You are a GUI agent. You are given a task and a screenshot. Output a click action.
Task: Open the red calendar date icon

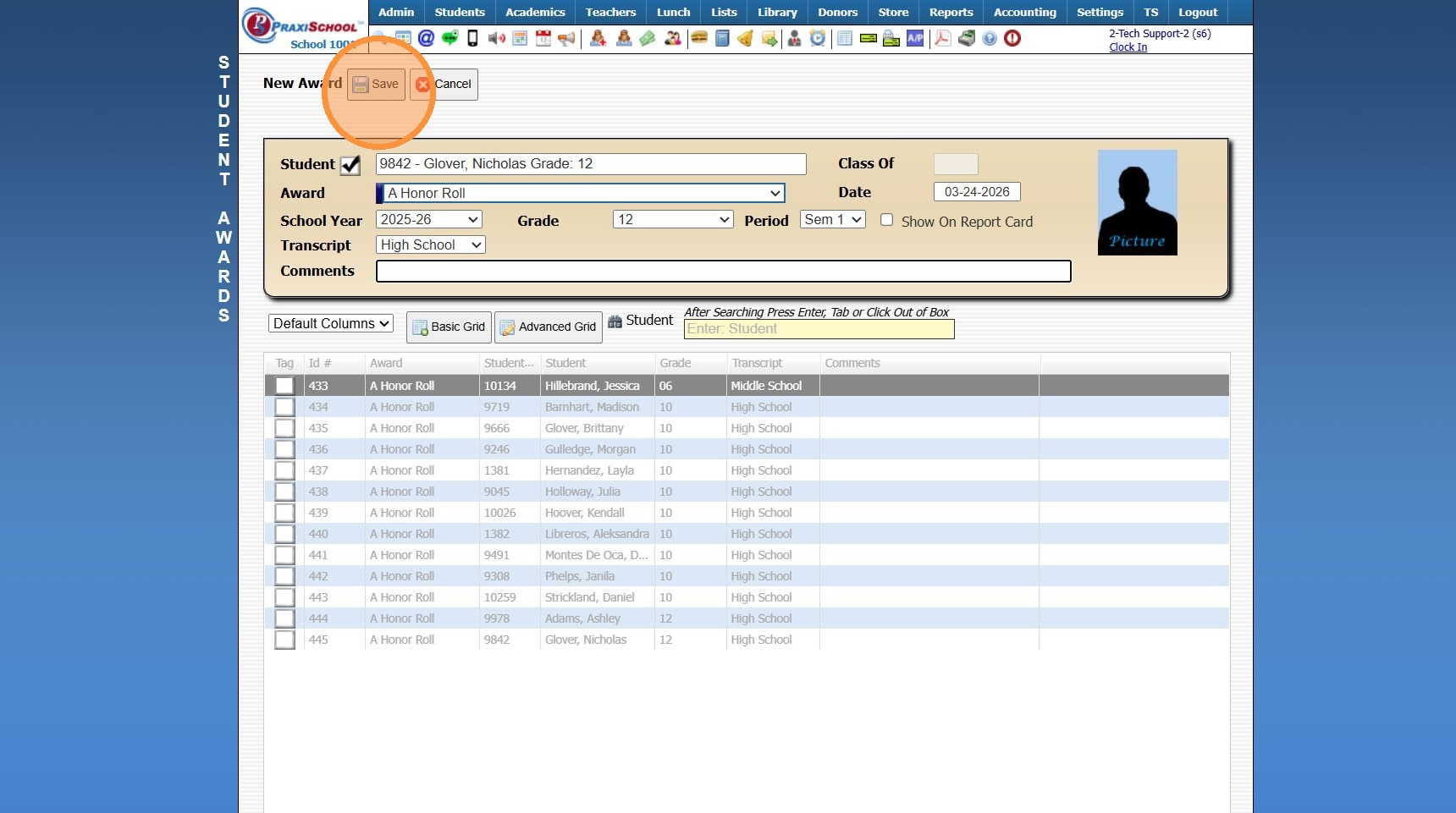click(543, 38)
